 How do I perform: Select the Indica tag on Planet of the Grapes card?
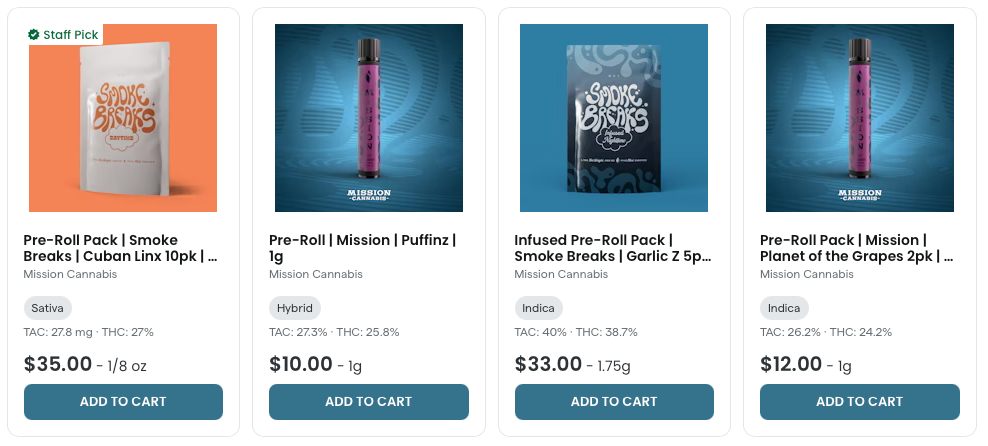(x=784, y=308)
